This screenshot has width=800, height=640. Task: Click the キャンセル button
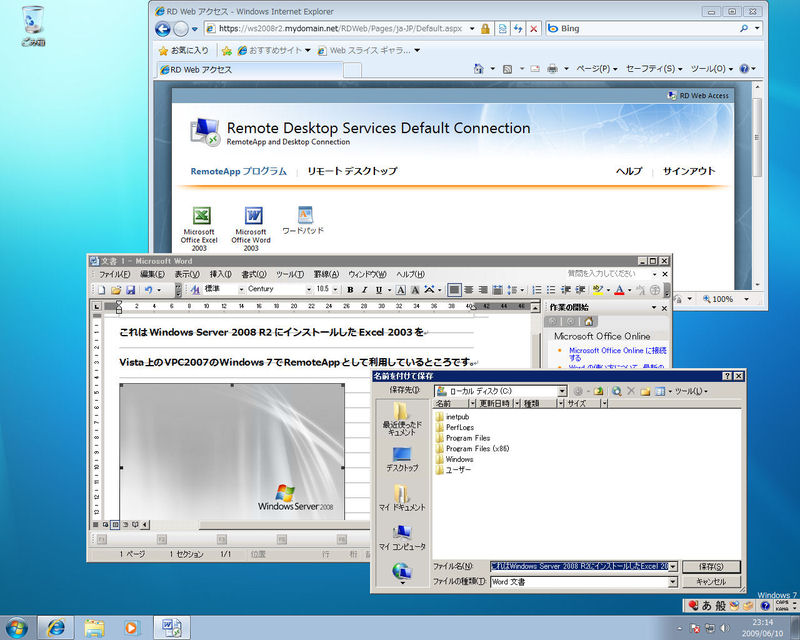point(711,582)
